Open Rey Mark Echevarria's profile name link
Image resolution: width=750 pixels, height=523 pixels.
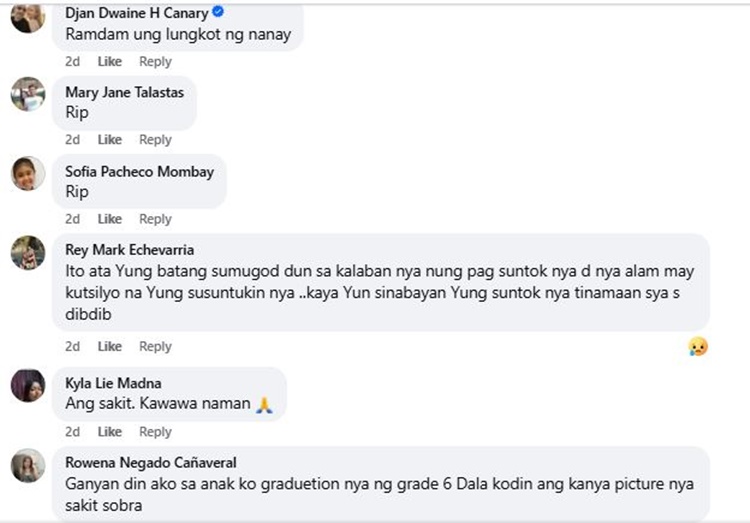coord(129,250)
